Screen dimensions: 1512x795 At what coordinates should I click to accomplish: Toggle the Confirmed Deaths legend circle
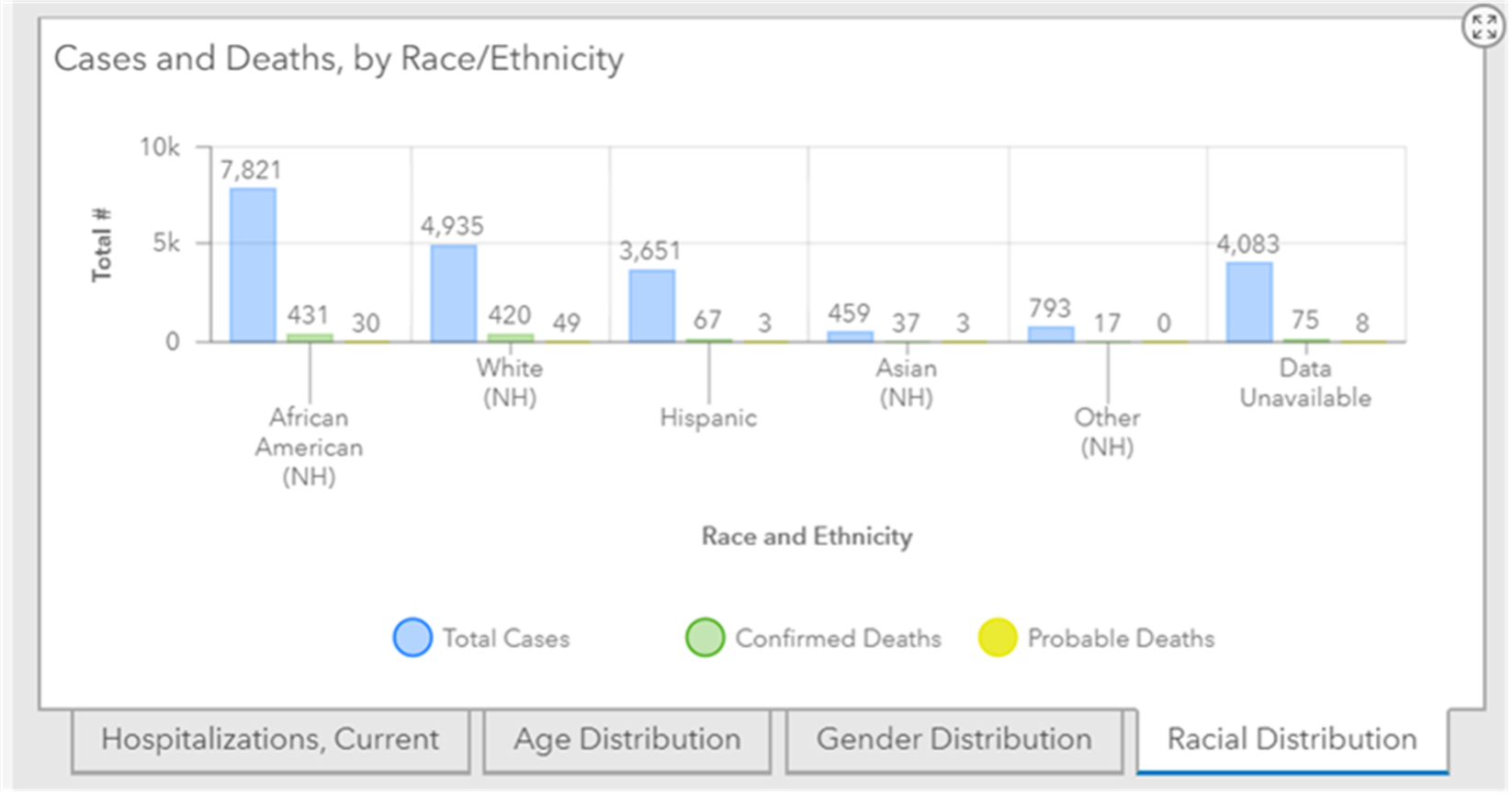(x=705, y=637)
